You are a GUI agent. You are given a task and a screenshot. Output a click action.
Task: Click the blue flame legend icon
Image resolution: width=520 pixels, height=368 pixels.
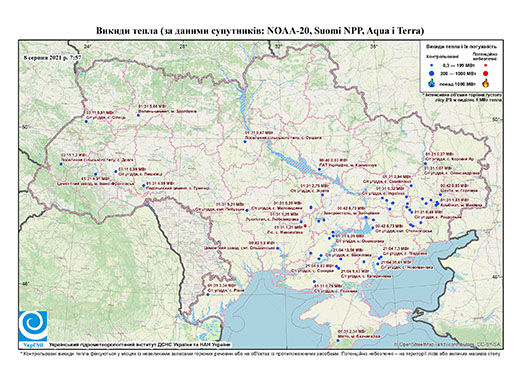pyautogui.click(x=432, y=83)
